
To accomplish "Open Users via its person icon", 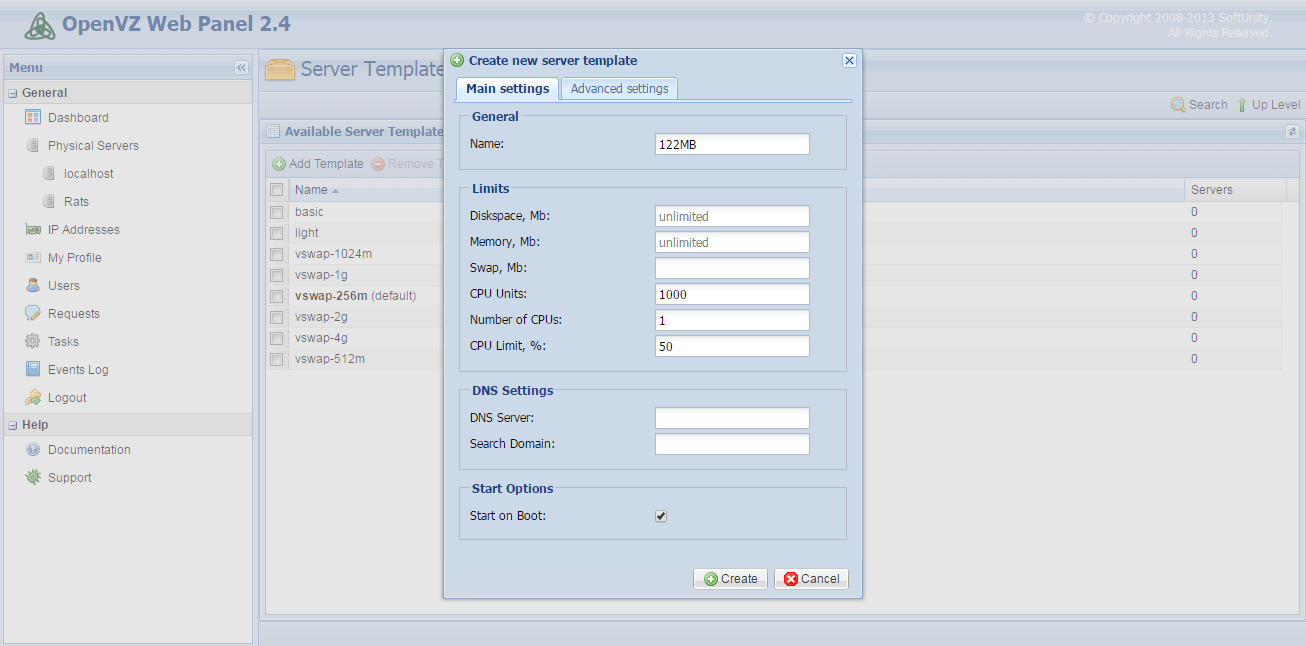I will [x=33, y=286].
